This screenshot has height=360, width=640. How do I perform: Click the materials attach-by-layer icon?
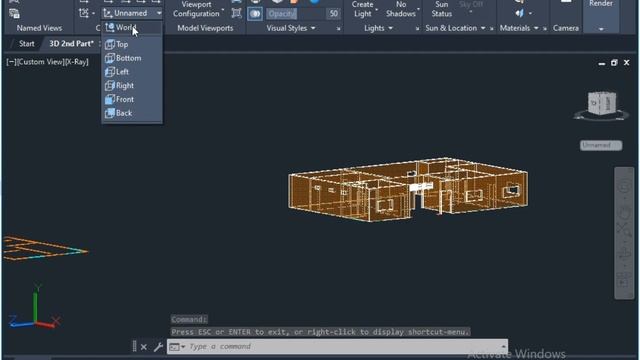pyautogui.click(x=519, y=13)
